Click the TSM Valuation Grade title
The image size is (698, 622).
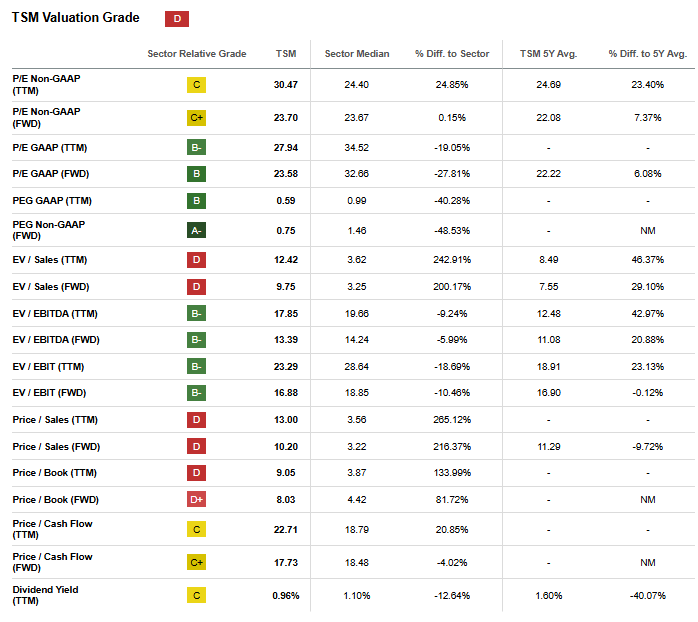tap(76, 17)
